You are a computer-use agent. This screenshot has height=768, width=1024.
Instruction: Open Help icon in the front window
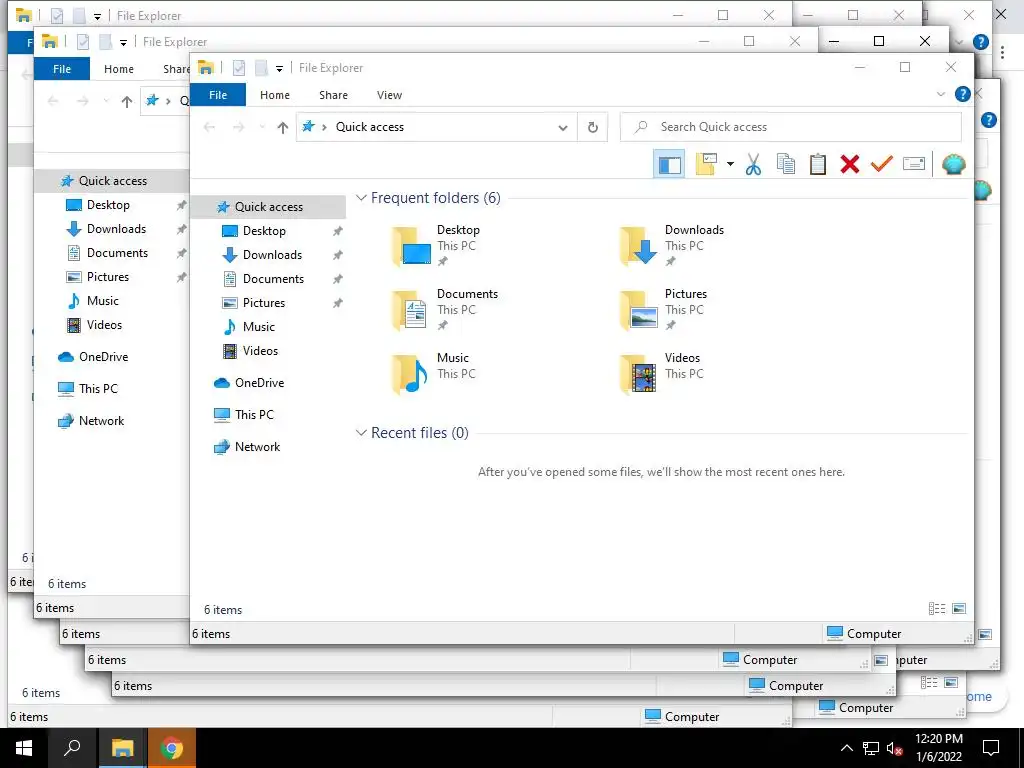[x=962, y=94]
